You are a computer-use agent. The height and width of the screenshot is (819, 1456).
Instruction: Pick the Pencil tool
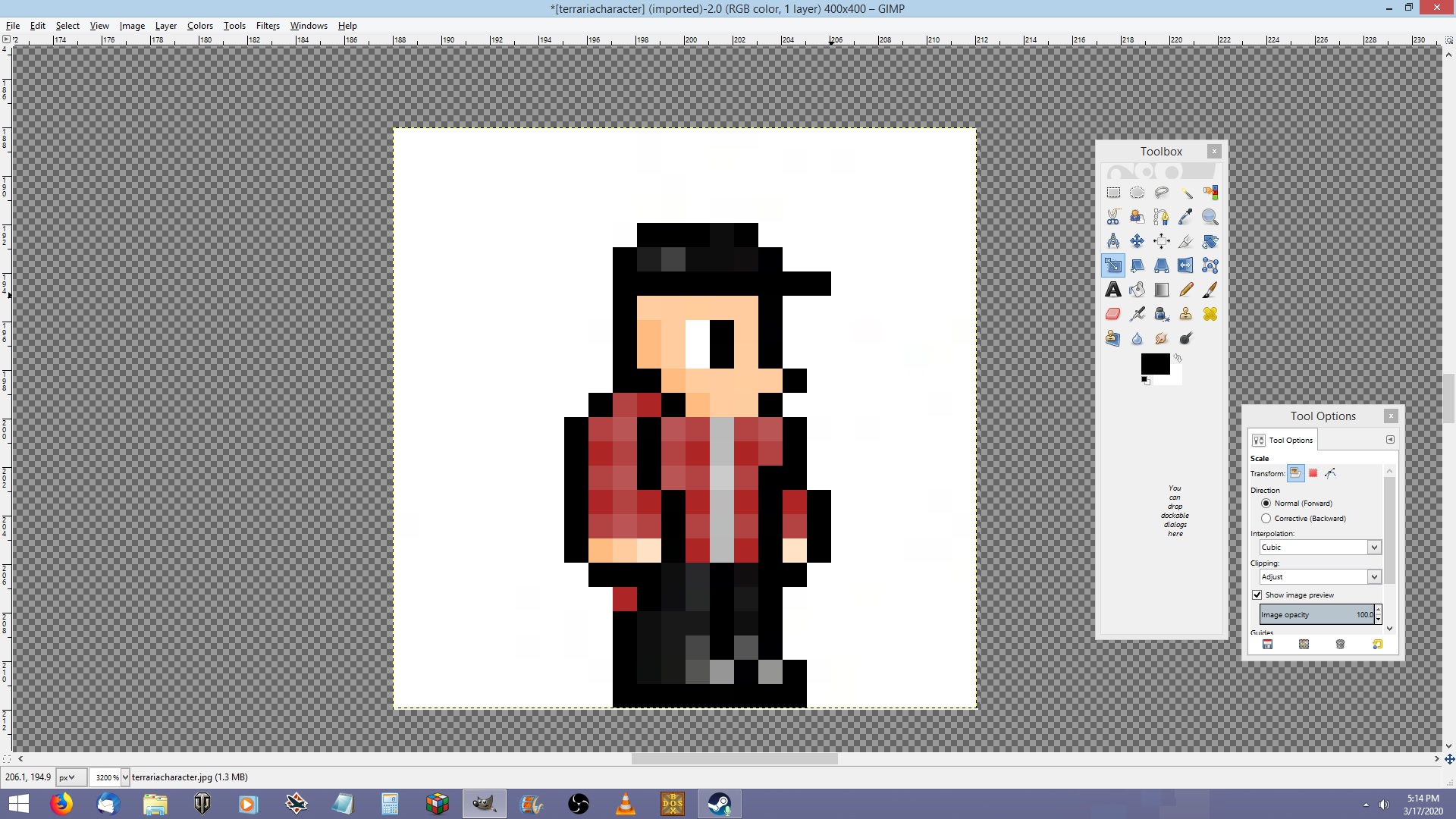1185,290
